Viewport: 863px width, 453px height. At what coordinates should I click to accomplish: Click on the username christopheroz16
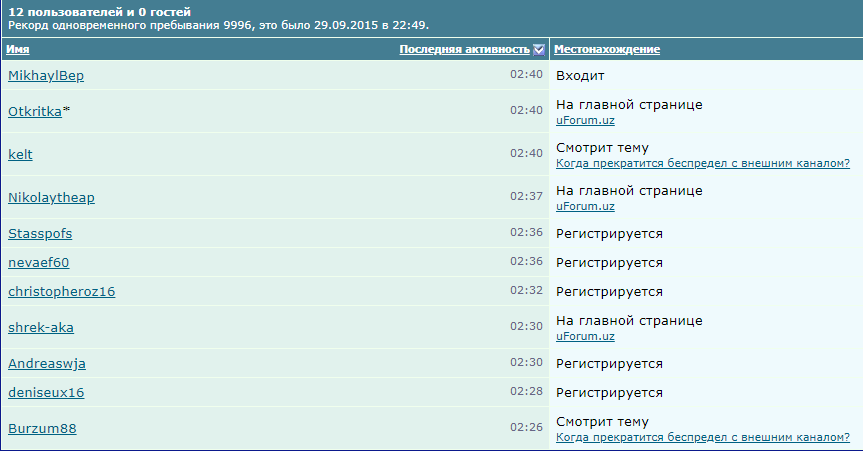(x=61, y=291)
